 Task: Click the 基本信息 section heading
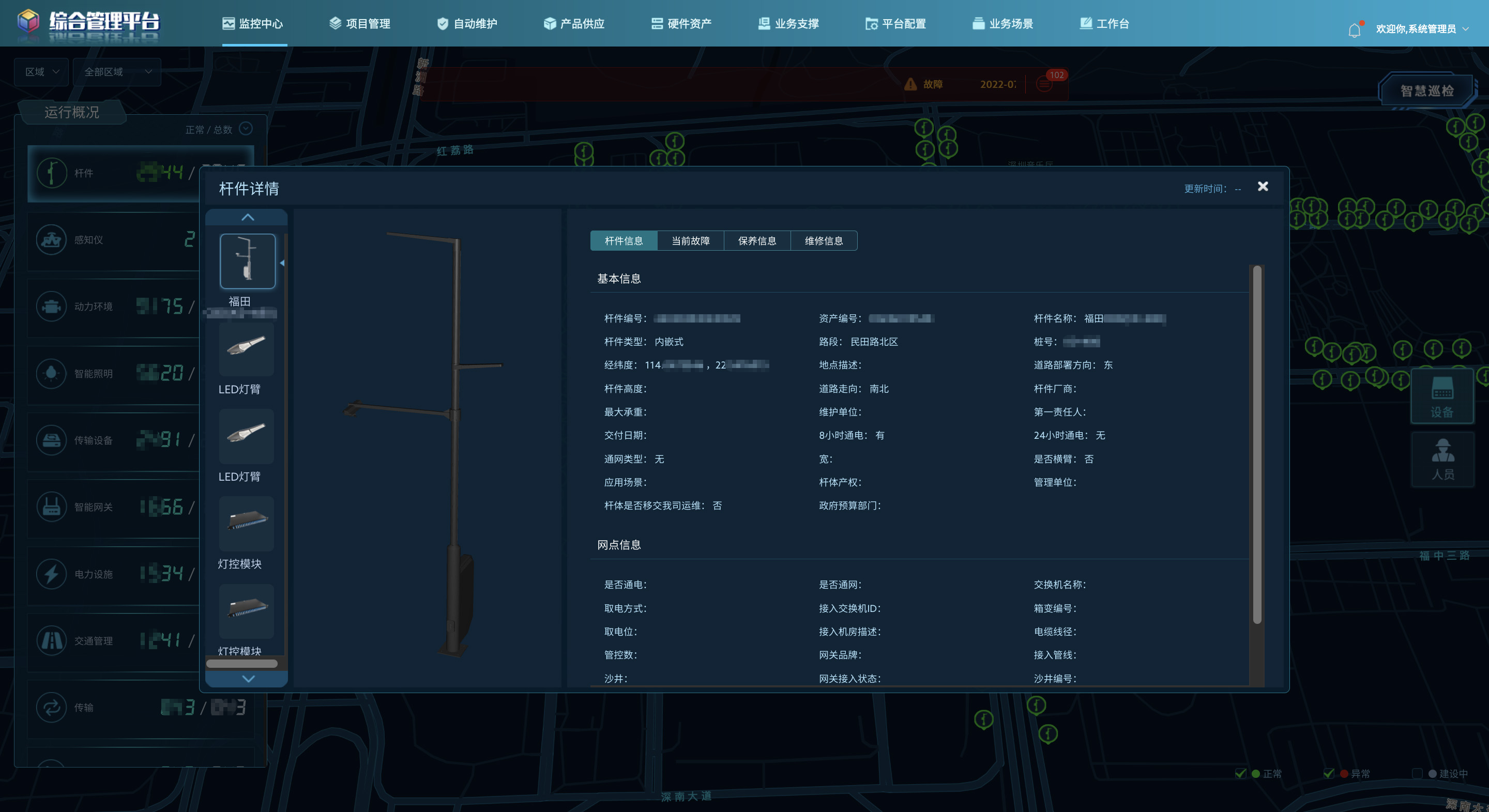click(x=618, y=279)
